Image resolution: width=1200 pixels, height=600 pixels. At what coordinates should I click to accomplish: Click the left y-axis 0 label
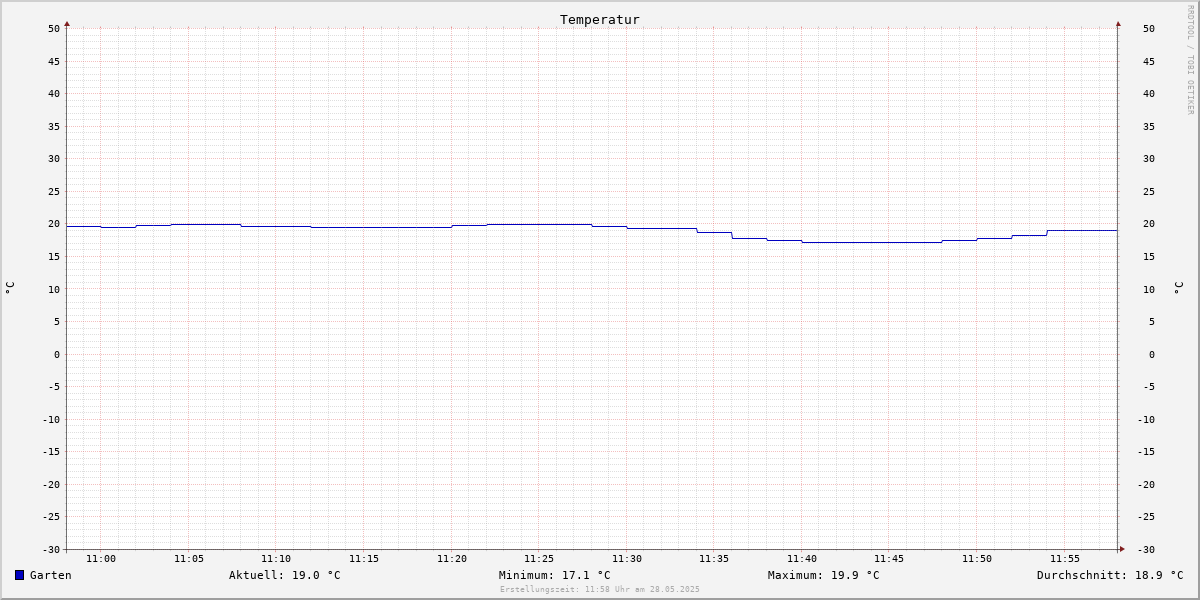coord(57,355)
